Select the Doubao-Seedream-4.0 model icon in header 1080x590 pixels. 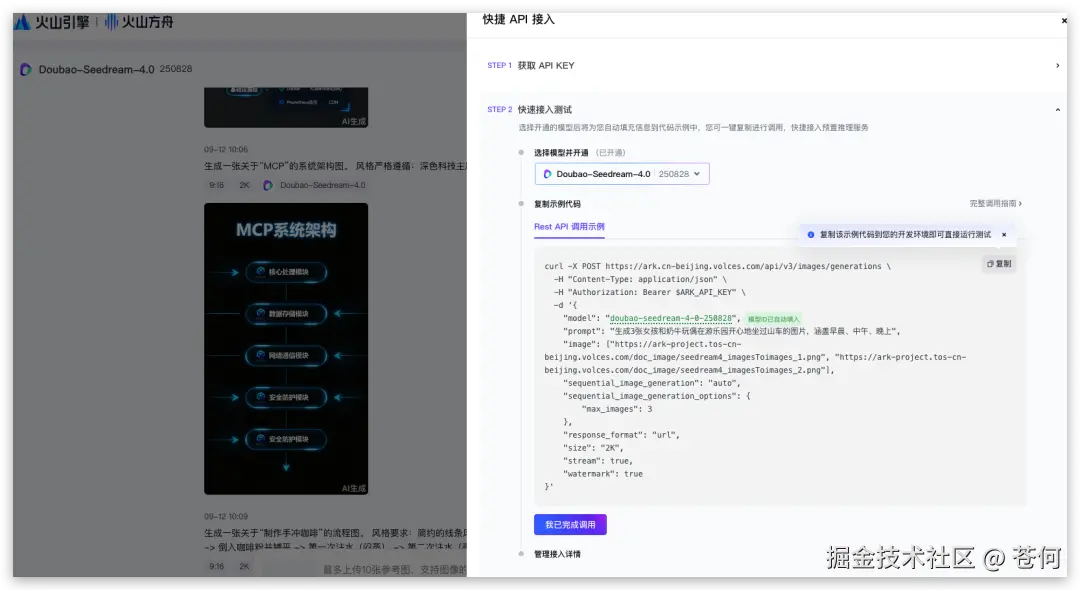coord(24,69)
